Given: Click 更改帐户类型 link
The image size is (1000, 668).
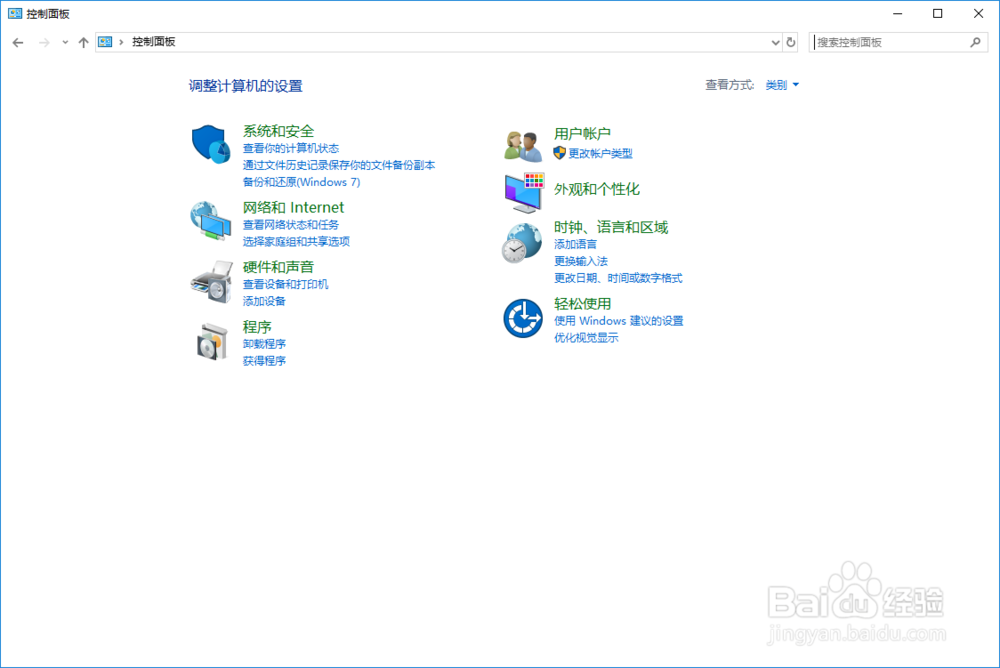Looking at the screenshot, I should pyautogui.click(x=601, y=153).
